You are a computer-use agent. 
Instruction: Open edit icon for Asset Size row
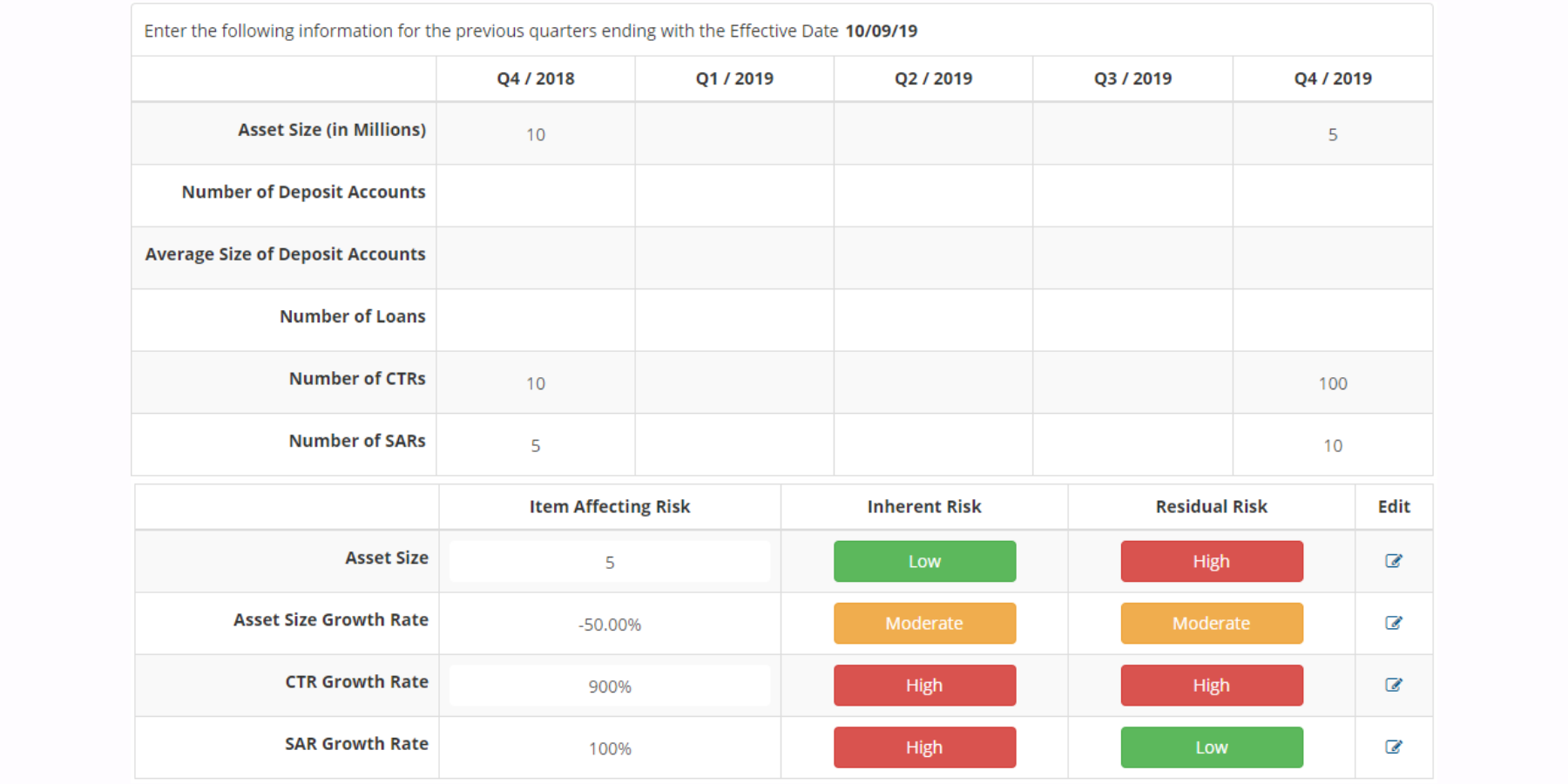point(1394,561)
